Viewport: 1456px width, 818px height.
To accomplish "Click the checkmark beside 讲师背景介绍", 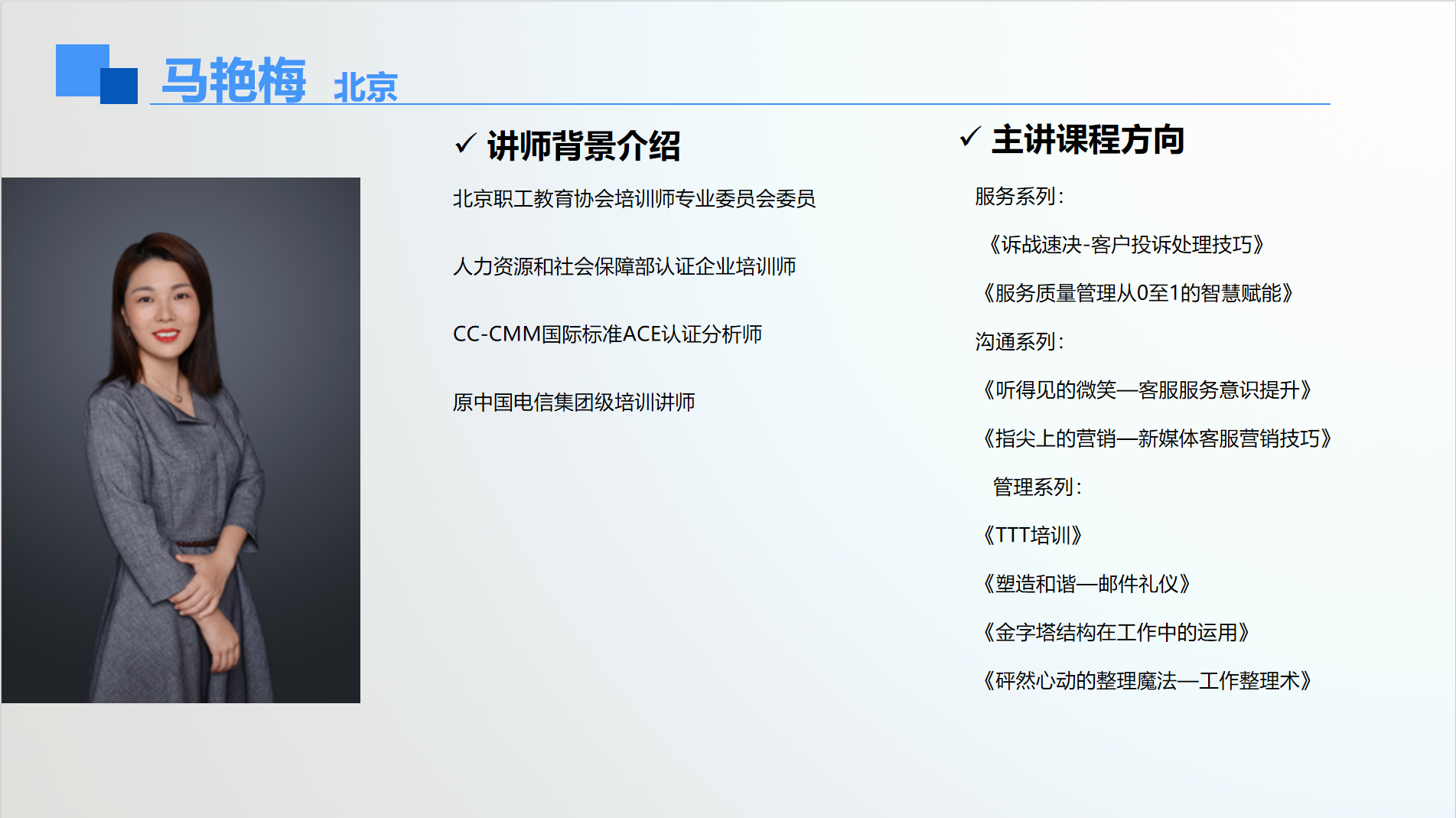I will [x=465, y=143].
